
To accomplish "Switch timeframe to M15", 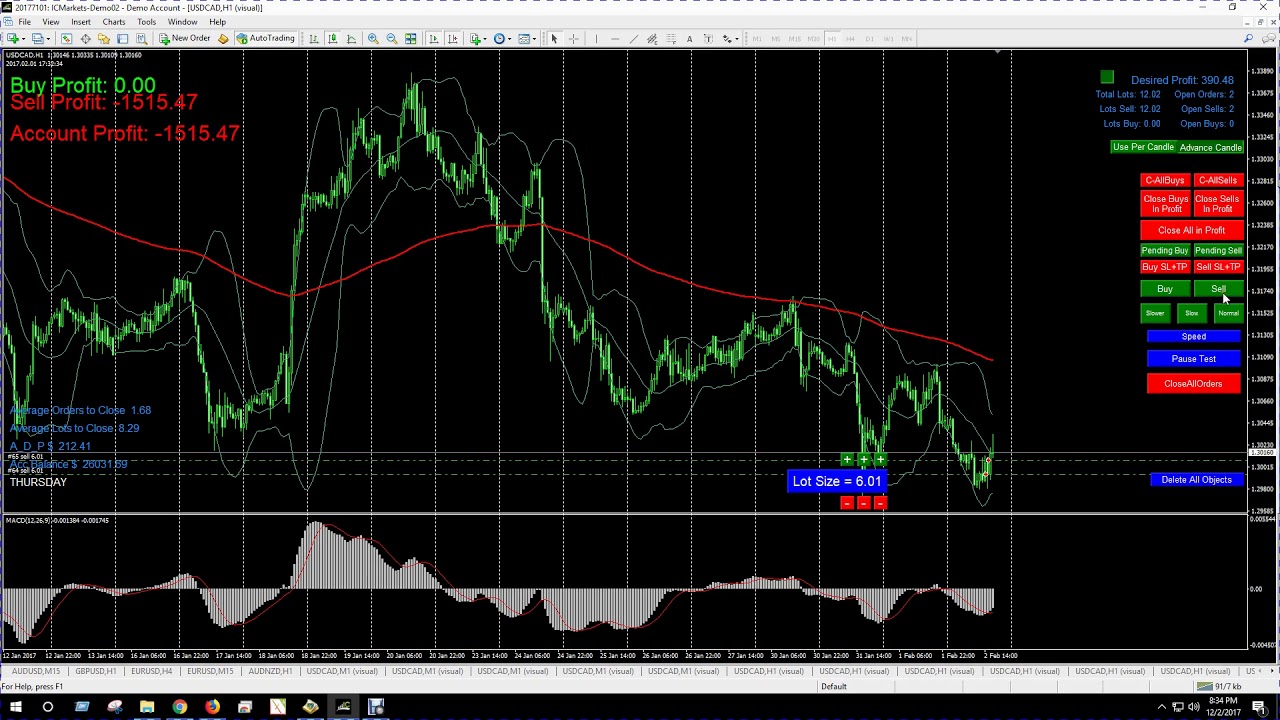I will [x=794, y=38].
